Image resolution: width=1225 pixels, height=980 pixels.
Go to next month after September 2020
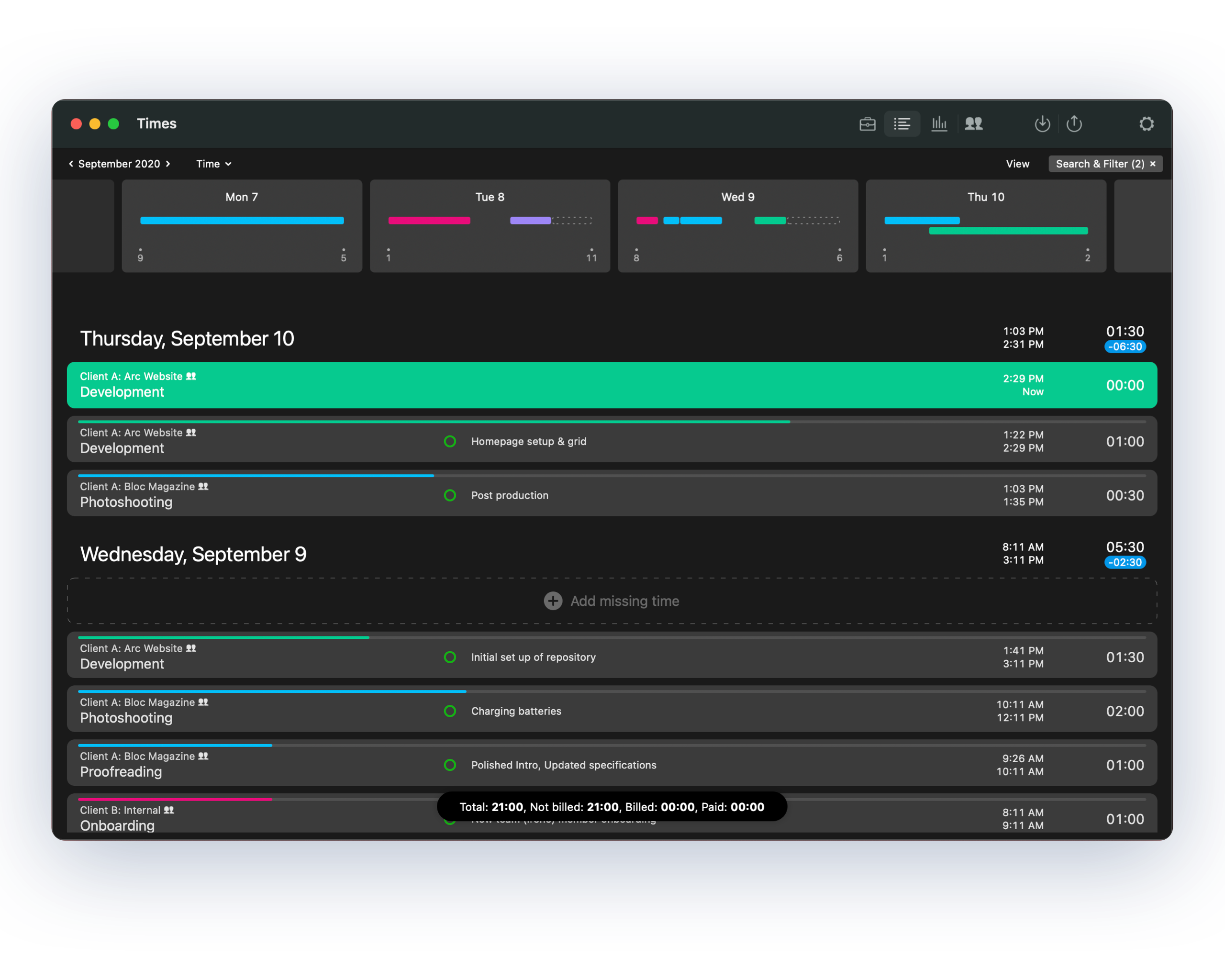(x=168, y=164)
